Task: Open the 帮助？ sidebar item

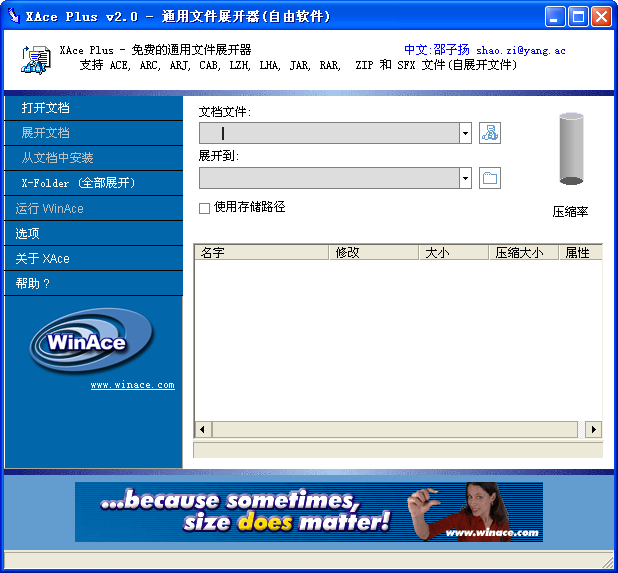Action: pos(33,284)
